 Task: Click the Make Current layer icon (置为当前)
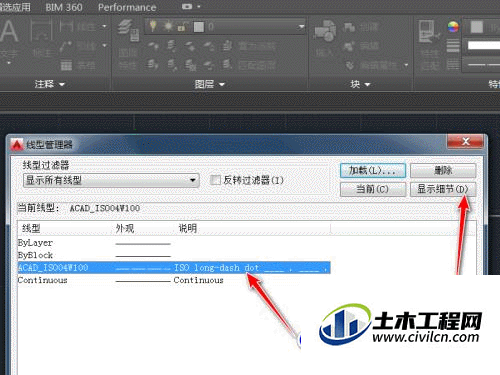point(227,46)
